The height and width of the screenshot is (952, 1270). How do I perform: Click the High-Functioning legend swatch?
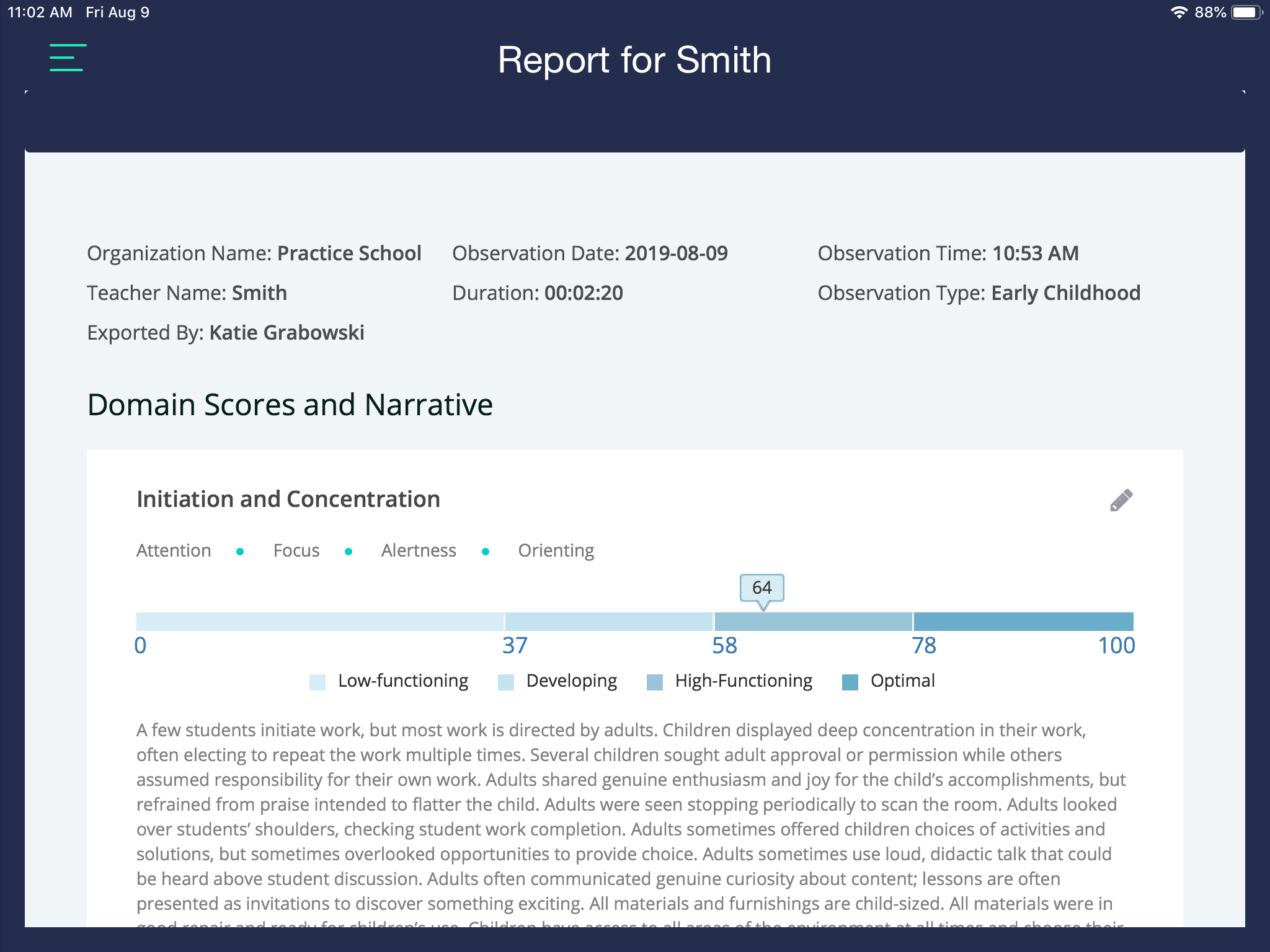click(655, 682)
